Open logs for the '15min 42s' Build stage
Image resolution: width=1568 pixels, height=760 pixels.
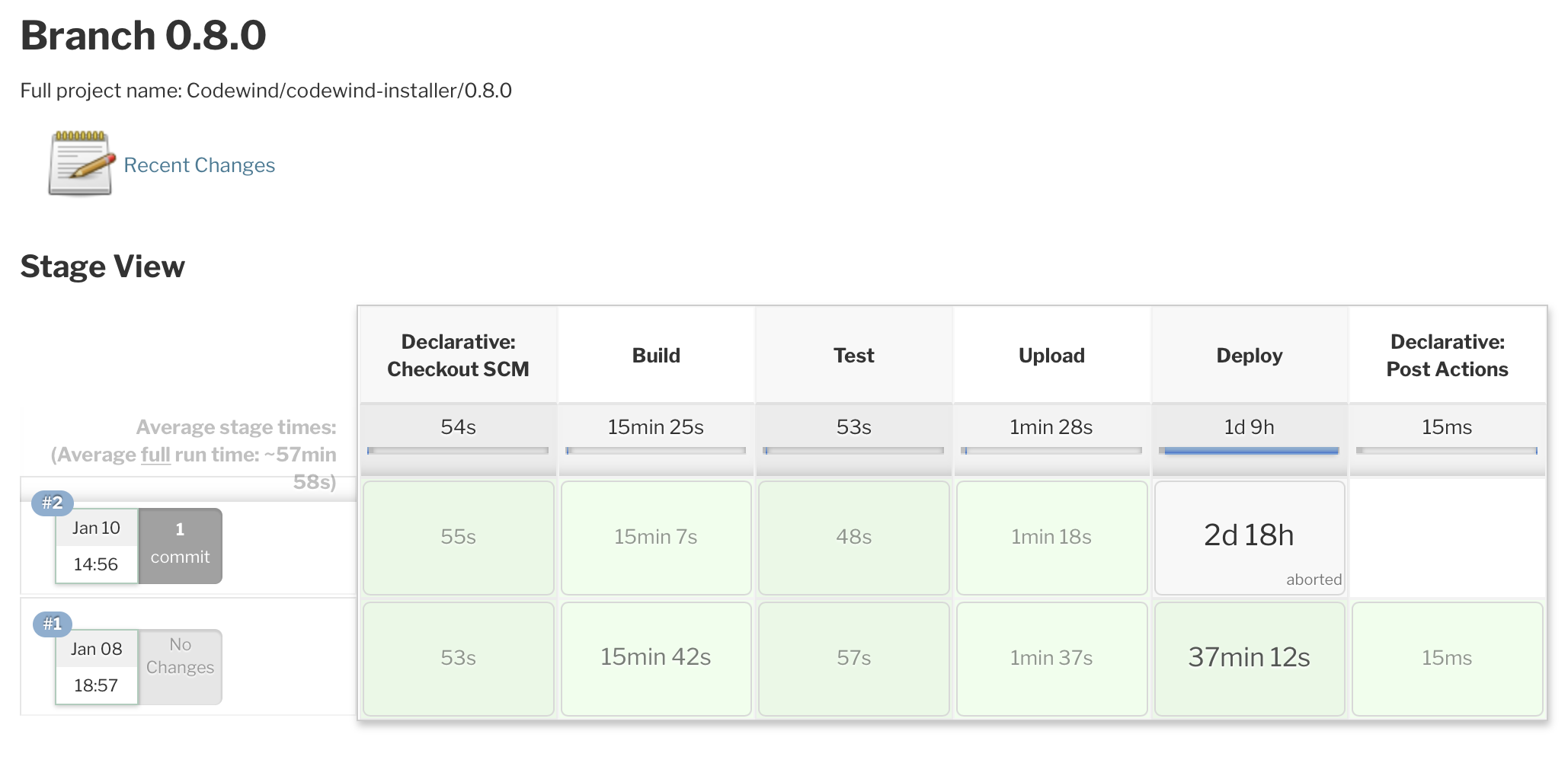click(655, 658)
